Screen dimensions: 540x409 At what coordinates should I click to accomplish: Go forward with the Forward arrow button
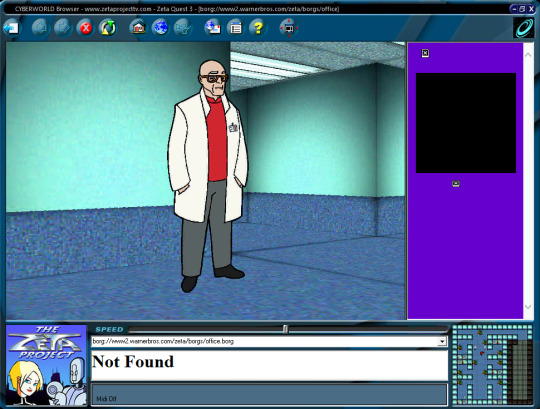pyautogui.click(x=63, y=28)
